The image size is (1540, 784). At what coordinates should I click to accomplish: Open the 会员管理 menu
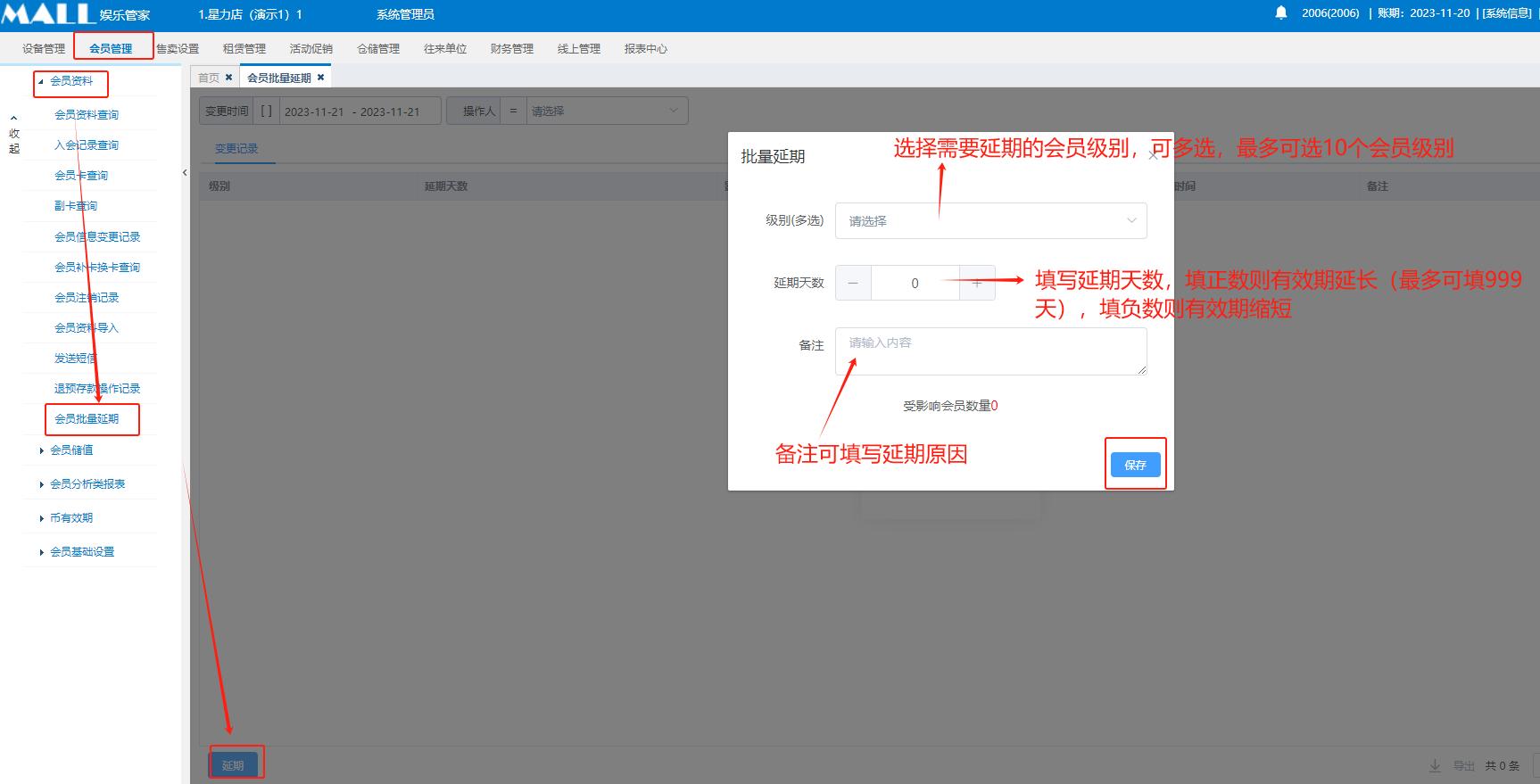point(111,49)
